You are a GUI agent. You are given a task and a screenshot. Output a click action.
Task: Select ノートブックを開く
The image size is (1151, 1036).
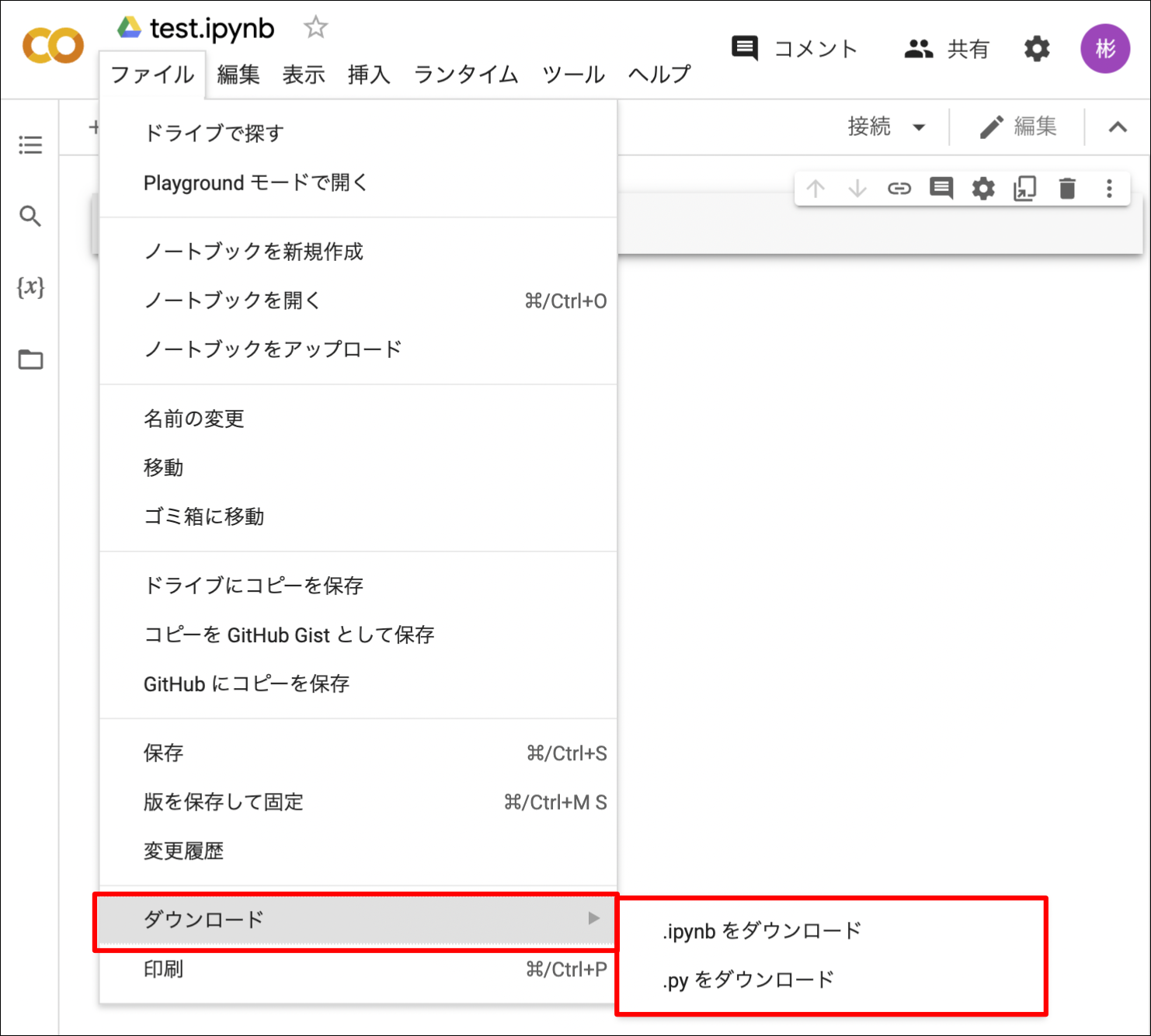pos(358,301)
